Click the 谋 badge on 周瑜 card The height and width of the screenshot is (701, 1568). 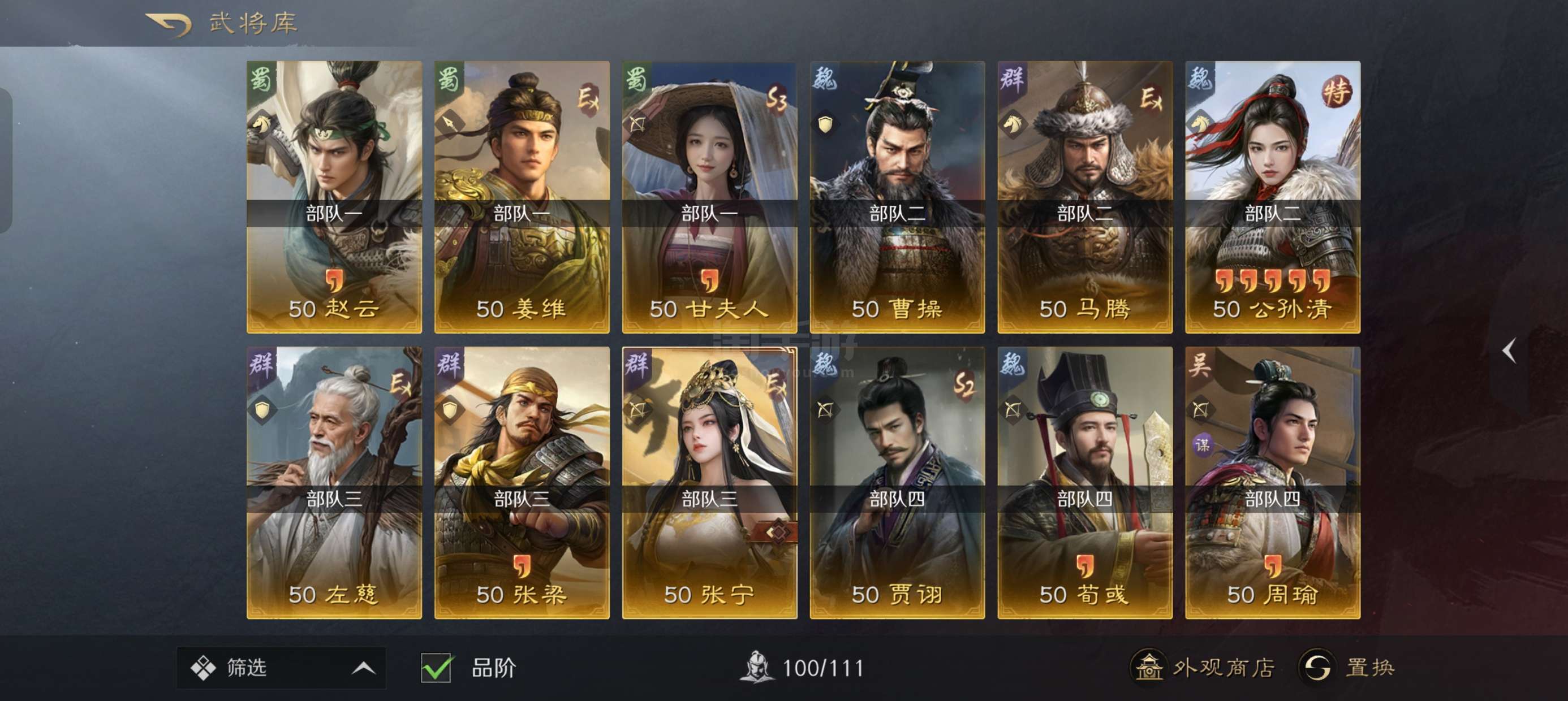point(1202,445)
